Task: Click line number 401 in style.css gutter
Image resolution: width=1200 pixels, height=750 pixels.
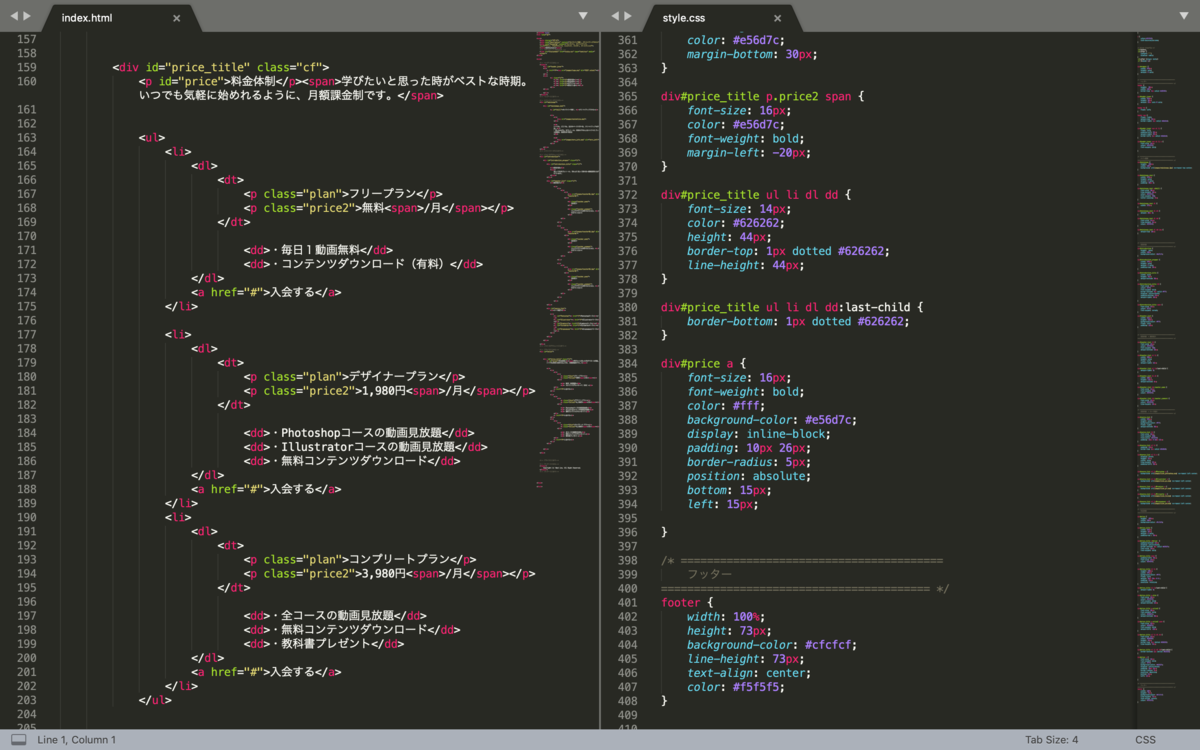Action: point(627,603)
